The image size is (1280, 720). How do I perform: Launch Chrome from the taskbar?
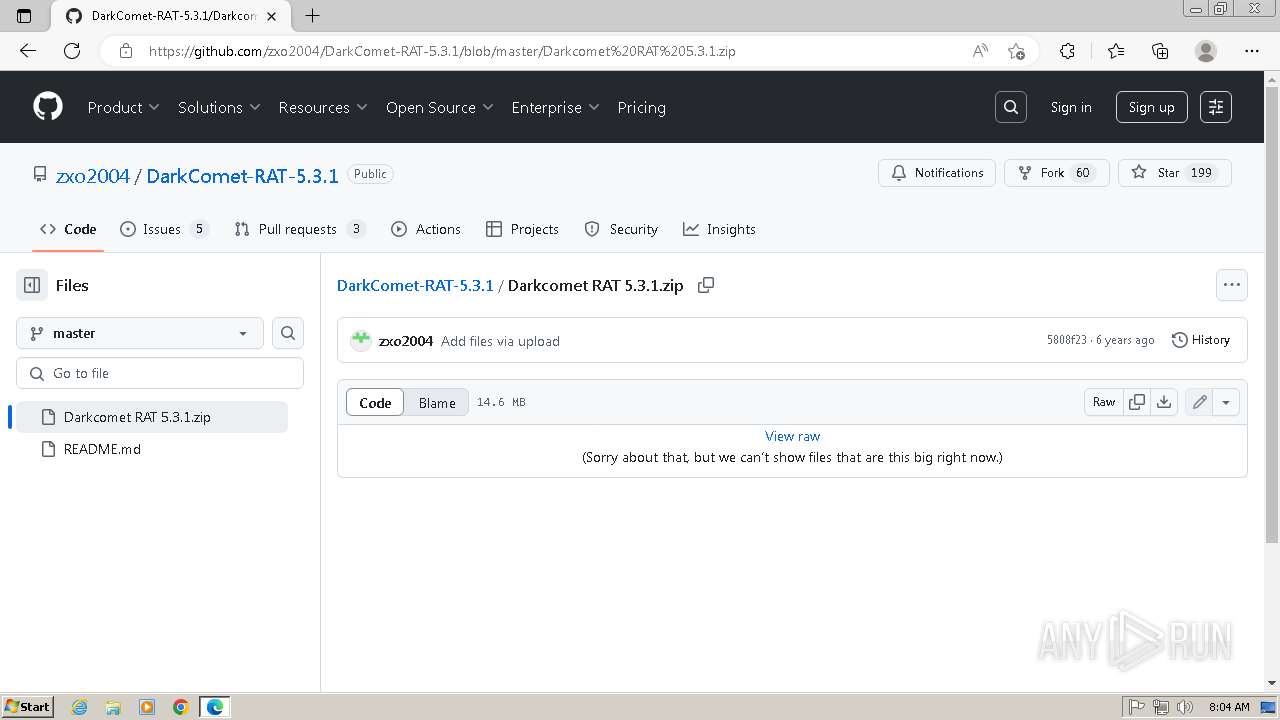coord(180,707)
